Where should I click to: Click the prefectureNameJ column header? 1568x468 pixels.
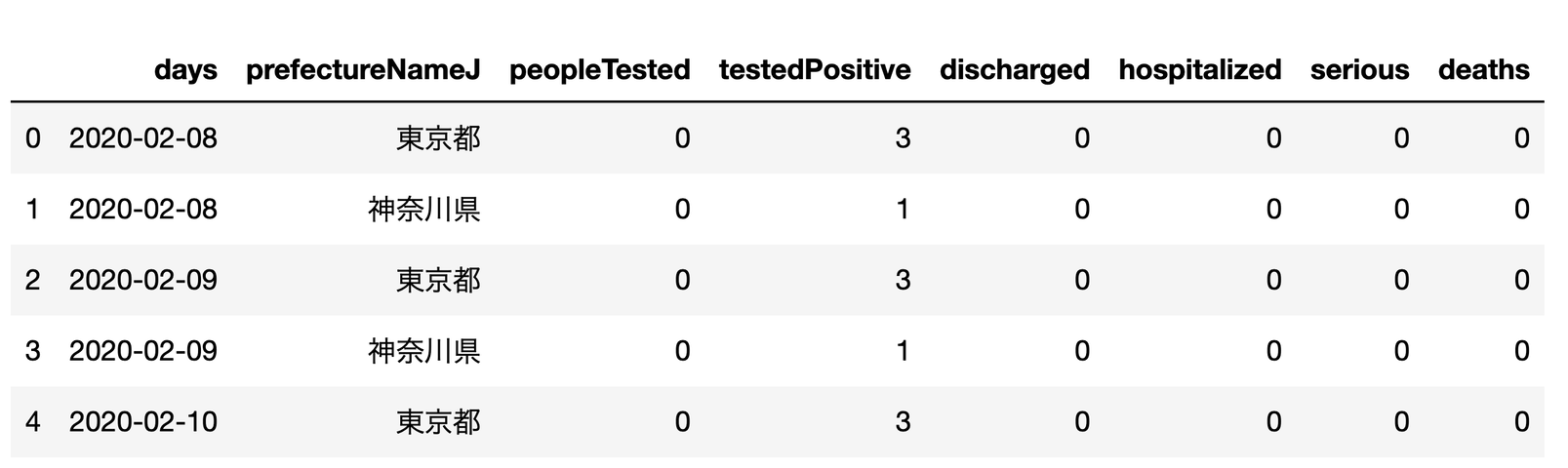pyautogui.click(x=363, y=70)
